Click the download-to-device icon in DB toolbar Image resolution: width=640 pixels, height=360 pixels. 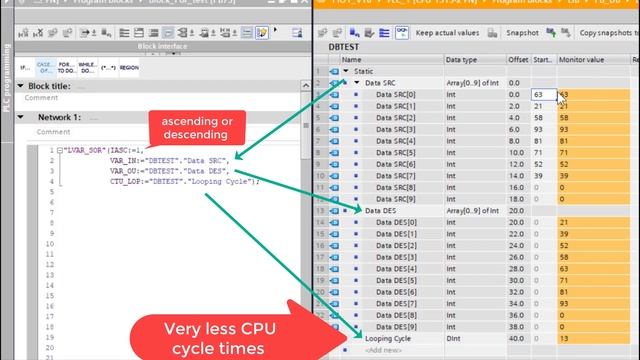tap(354, 33)
